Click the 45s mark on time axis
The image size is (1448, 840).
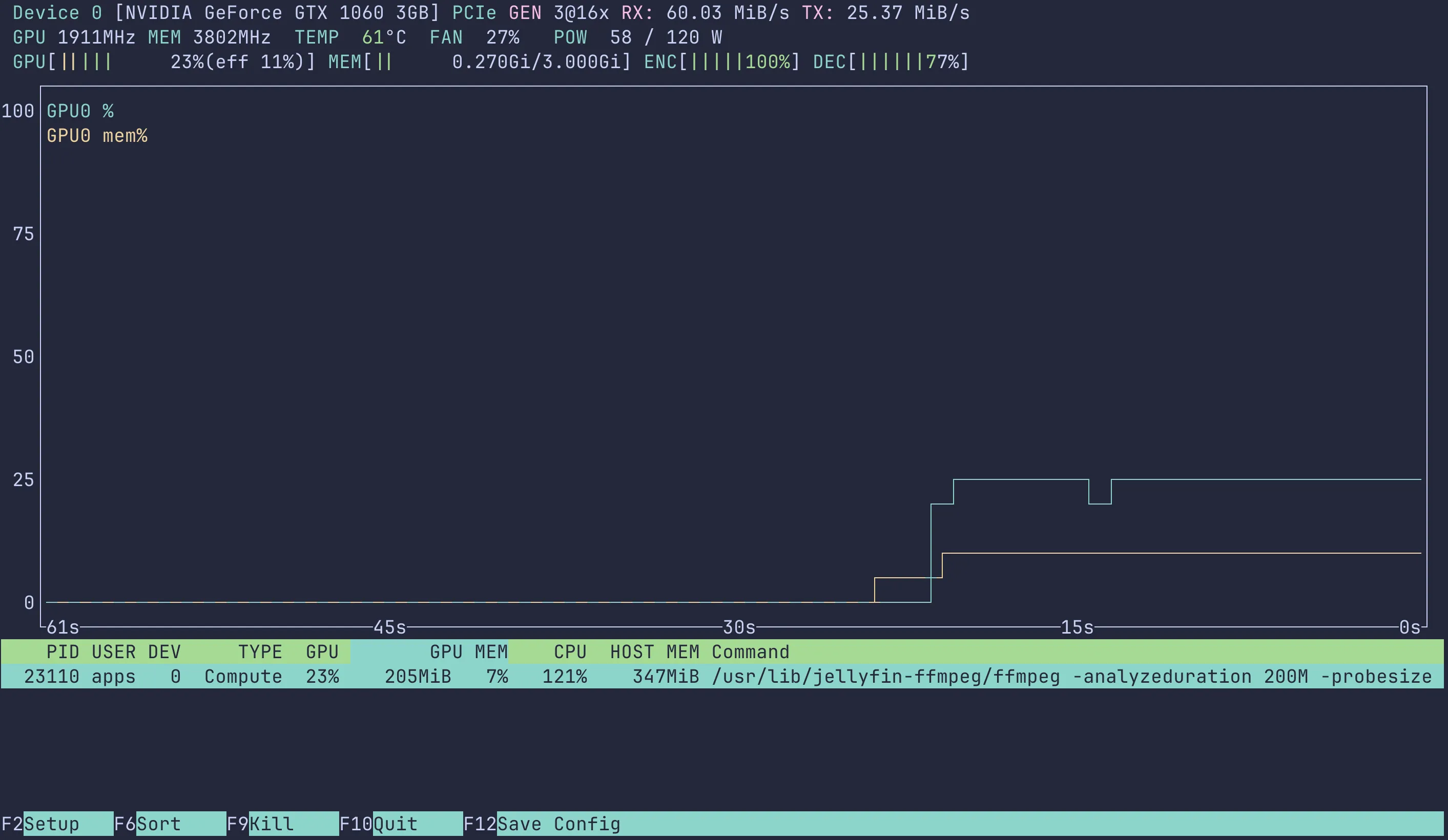coord(389,627)
